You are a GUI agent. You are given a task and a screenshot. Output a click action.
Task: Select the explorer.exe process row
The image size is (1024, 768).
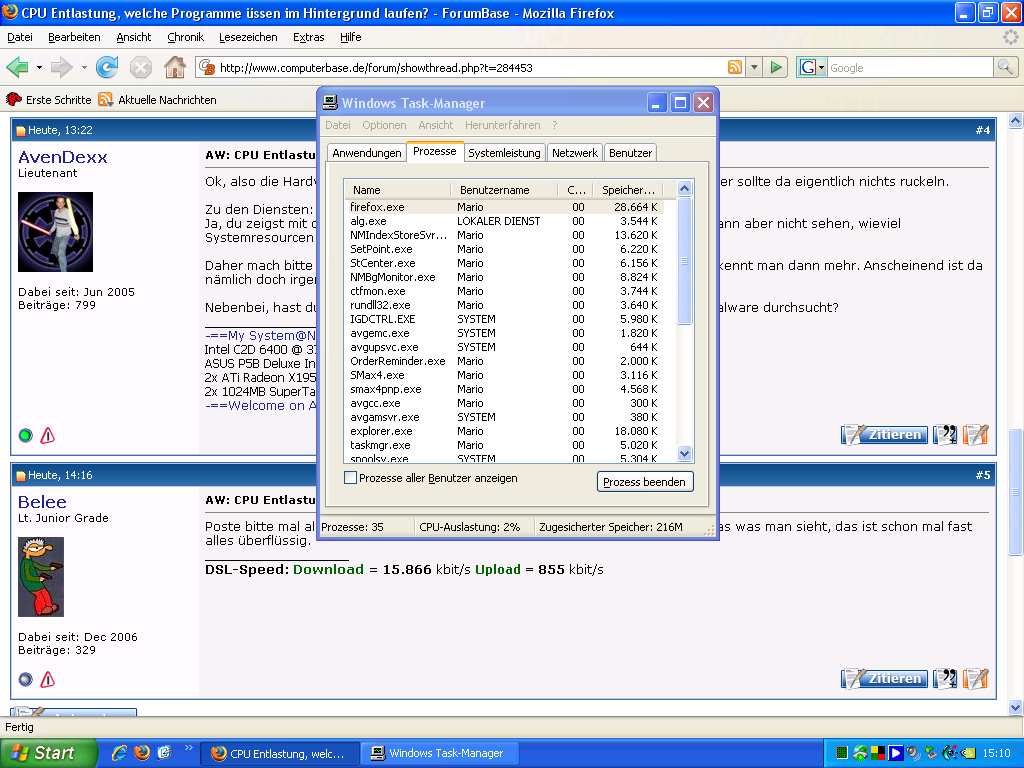504,431
